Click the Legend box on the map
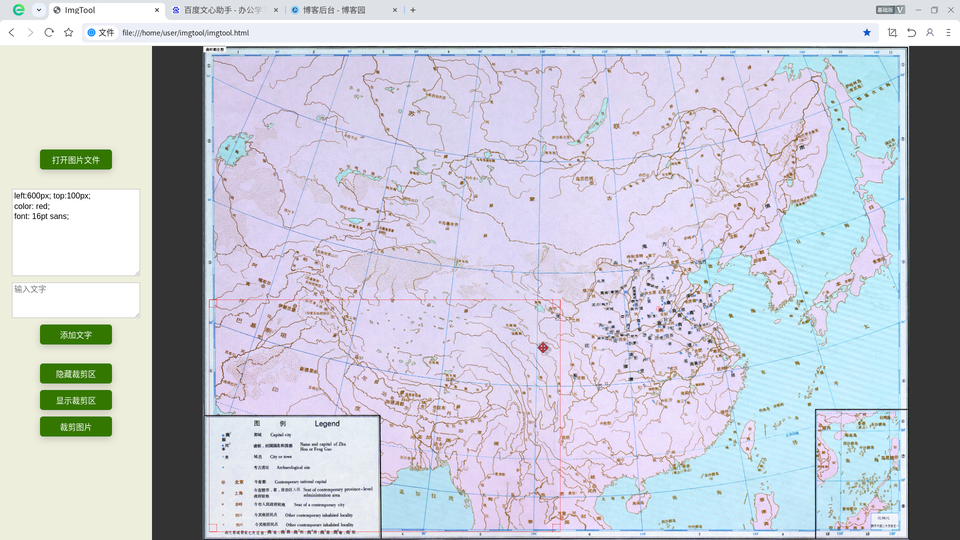This screenshot has height=540, width=960. (293, 476)
